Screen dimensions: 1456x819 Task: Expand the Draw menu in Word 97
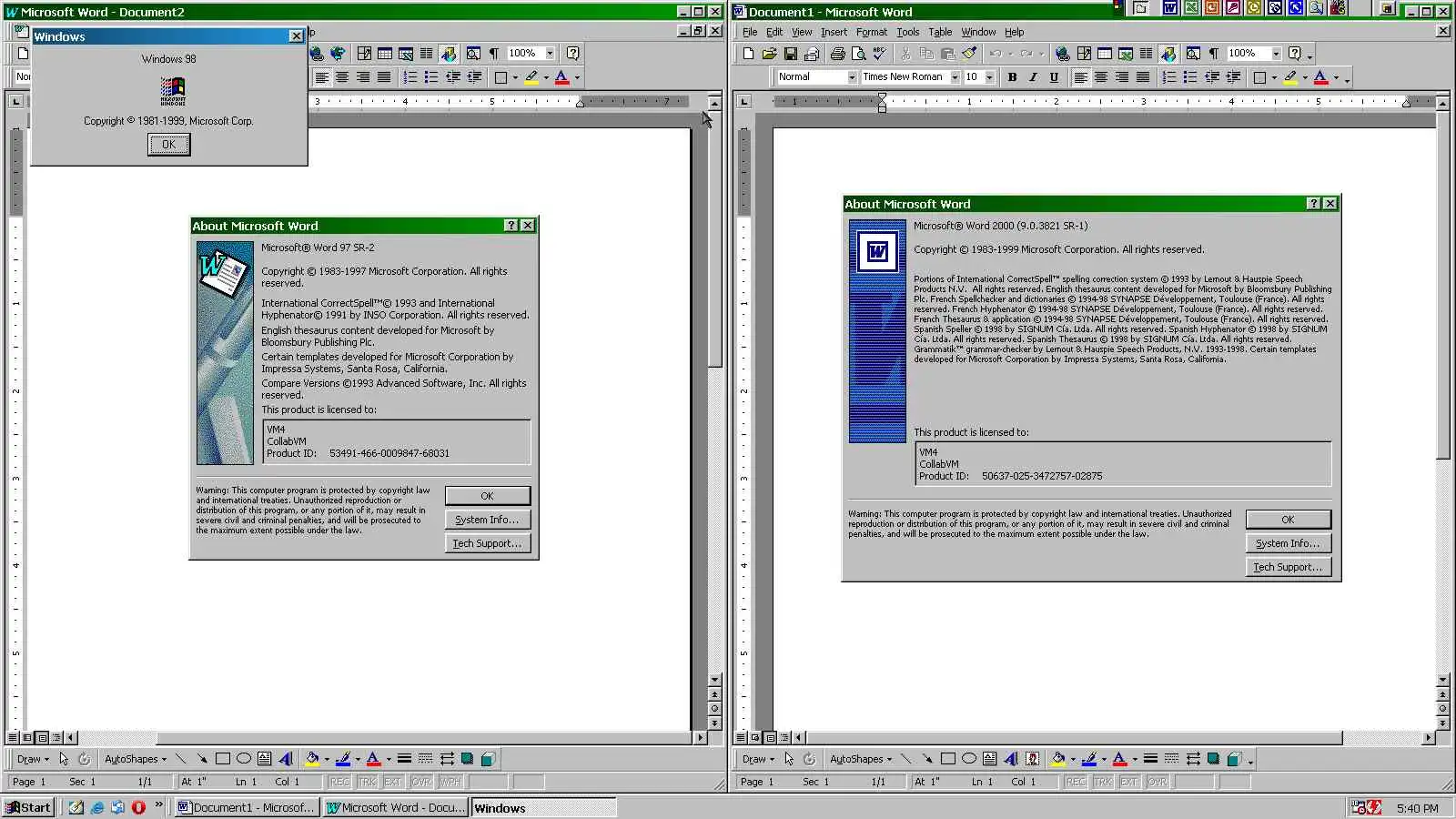[x=33, y=759]
